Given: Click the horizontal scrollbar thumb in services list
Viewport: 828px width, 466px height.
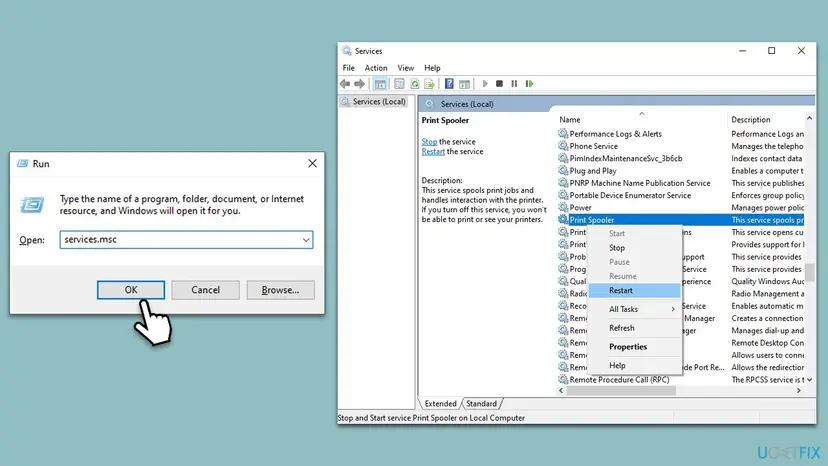Looking at the screenshot, I should pos(621,390).
